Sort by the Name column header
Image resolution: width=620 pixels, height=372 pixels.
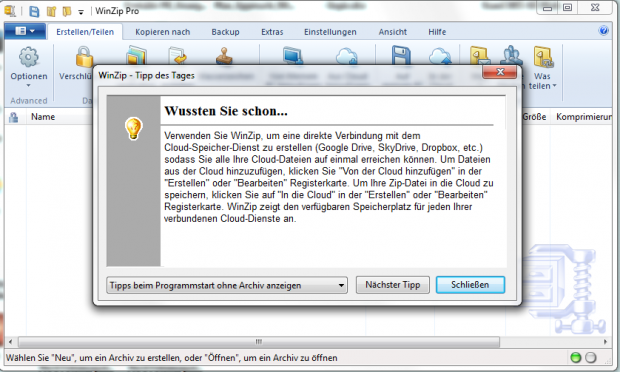coord(43,117)
